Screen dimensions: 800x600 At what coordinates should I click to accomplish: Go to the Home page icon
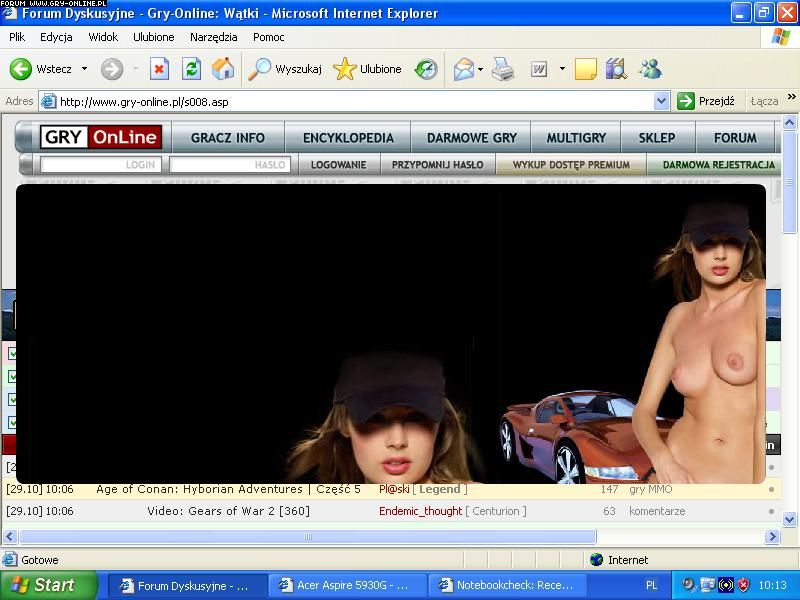click(x=223, y=69)
